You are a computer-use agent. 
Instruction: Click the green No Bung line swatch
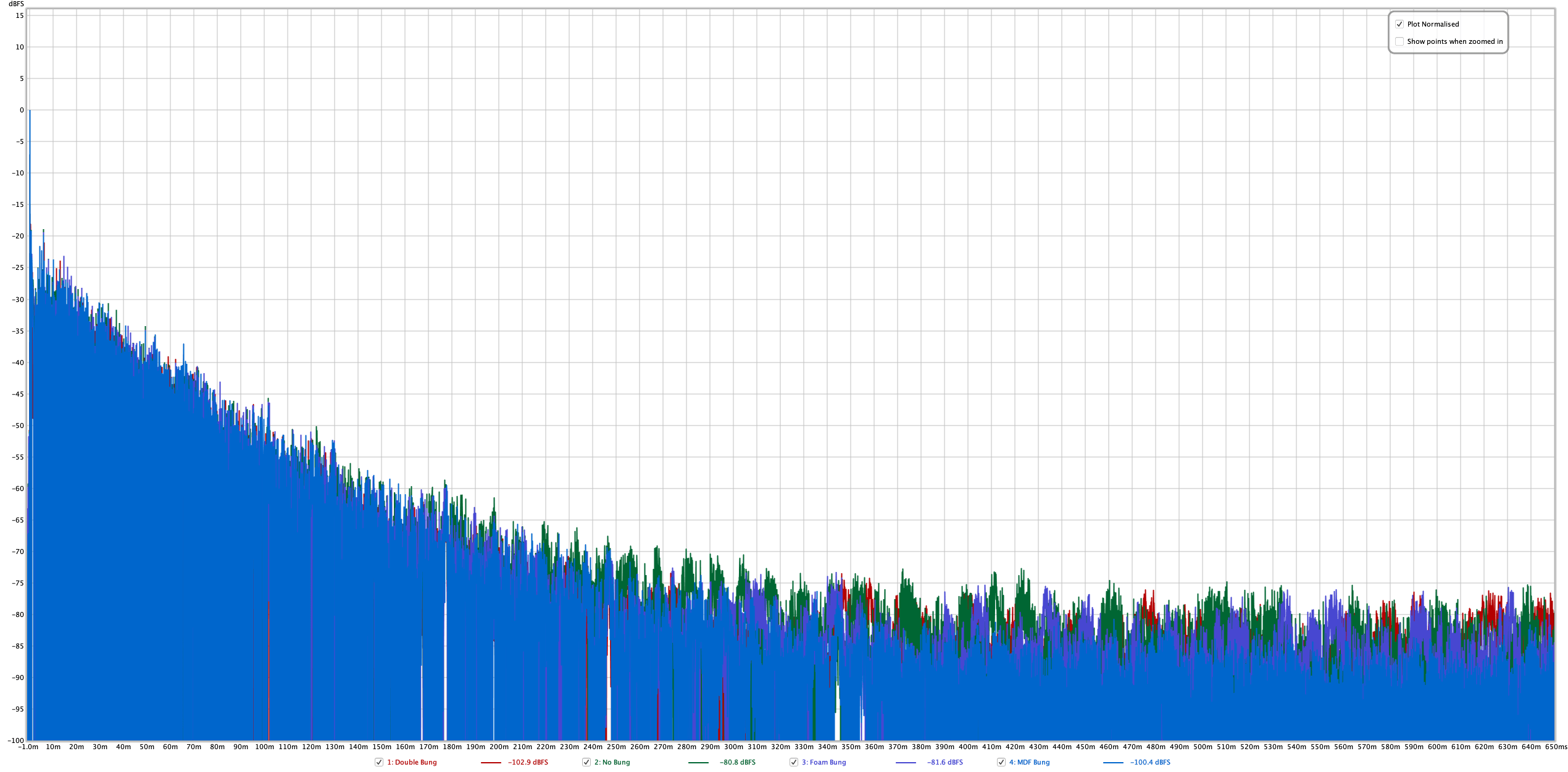[698, 763]
